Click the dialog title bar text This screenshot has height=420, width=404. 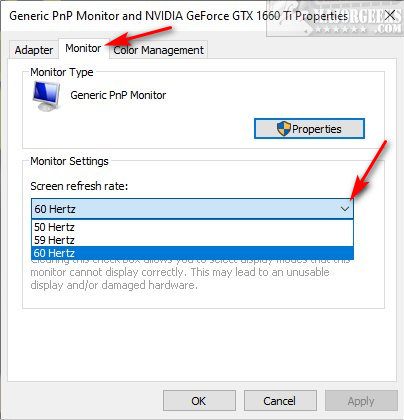[178, 16]
